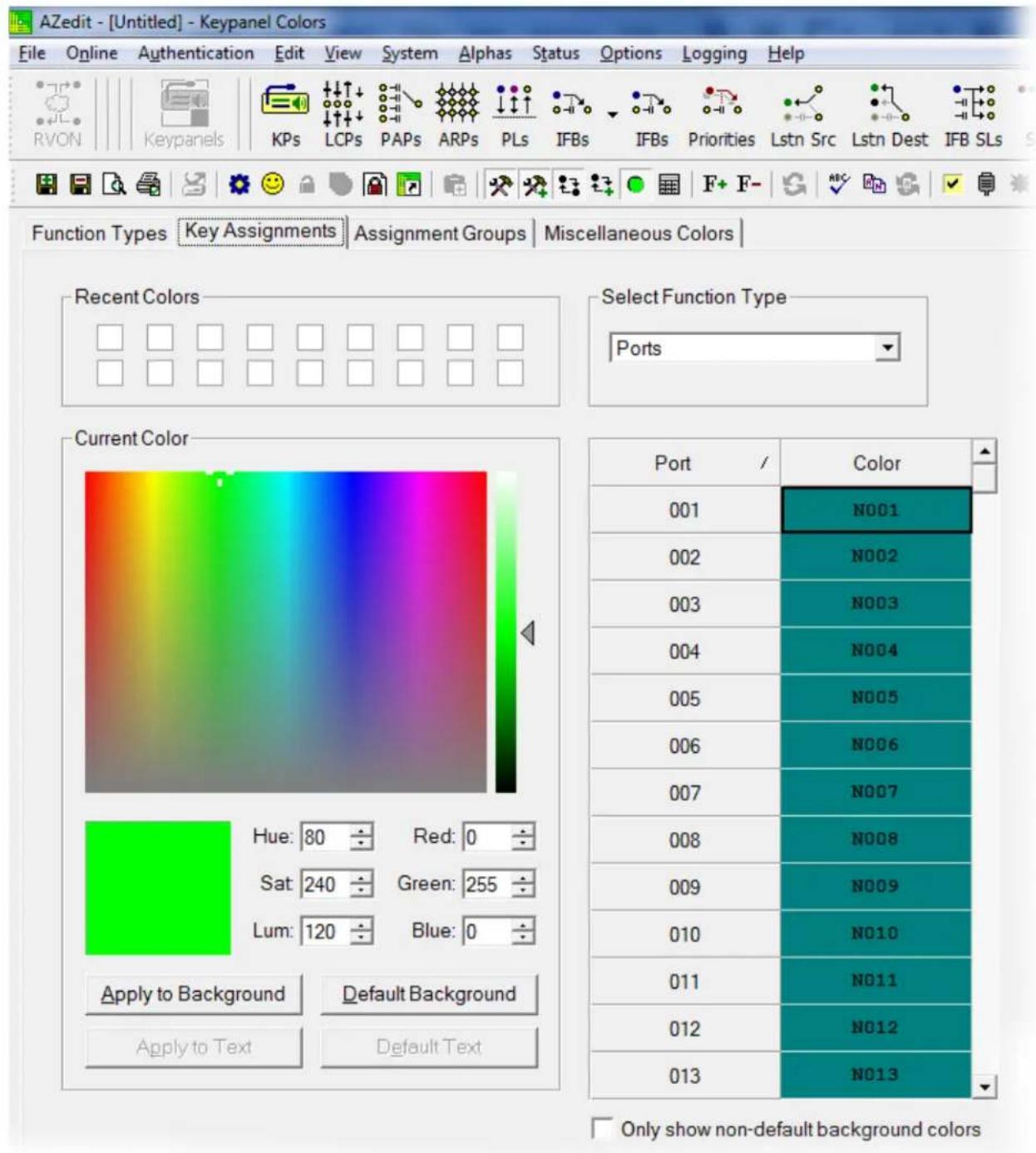Click the crossed hammers tools icon
The height and width of the screenshot is (1153, 1036).
pyautogui.click(x=500, y=185)
